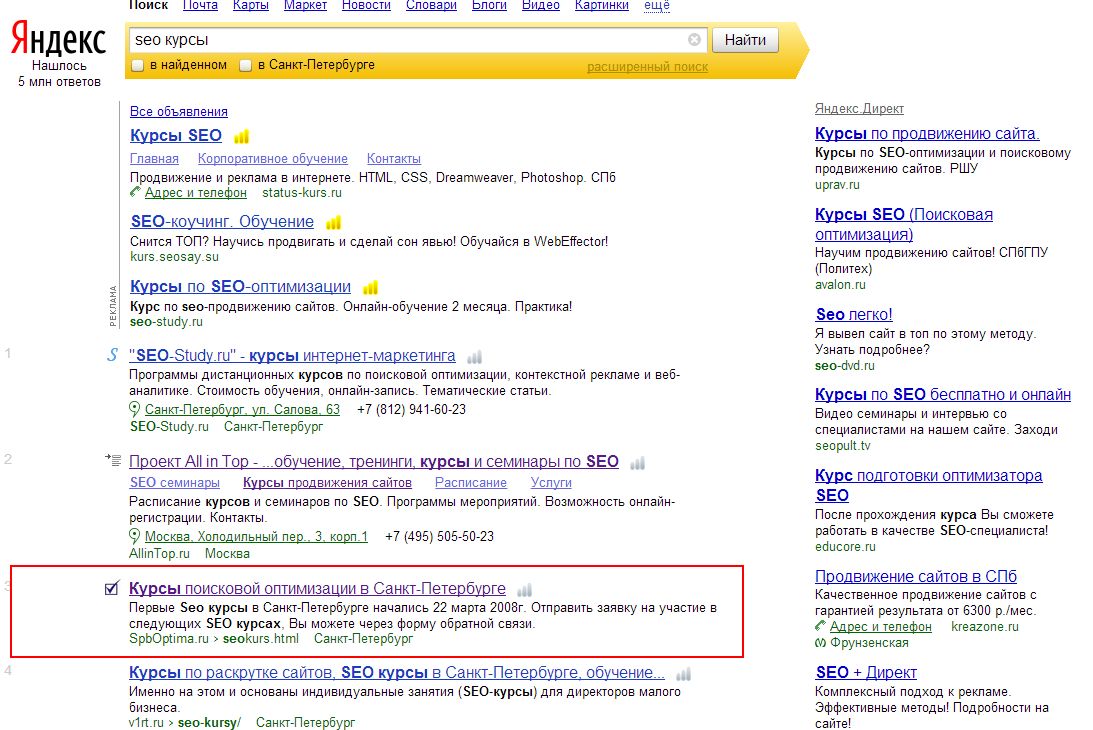This screenshot has width=1093, height=730.
Task: Clear the search query with the X icon
Action: click(x=694, y=40)
